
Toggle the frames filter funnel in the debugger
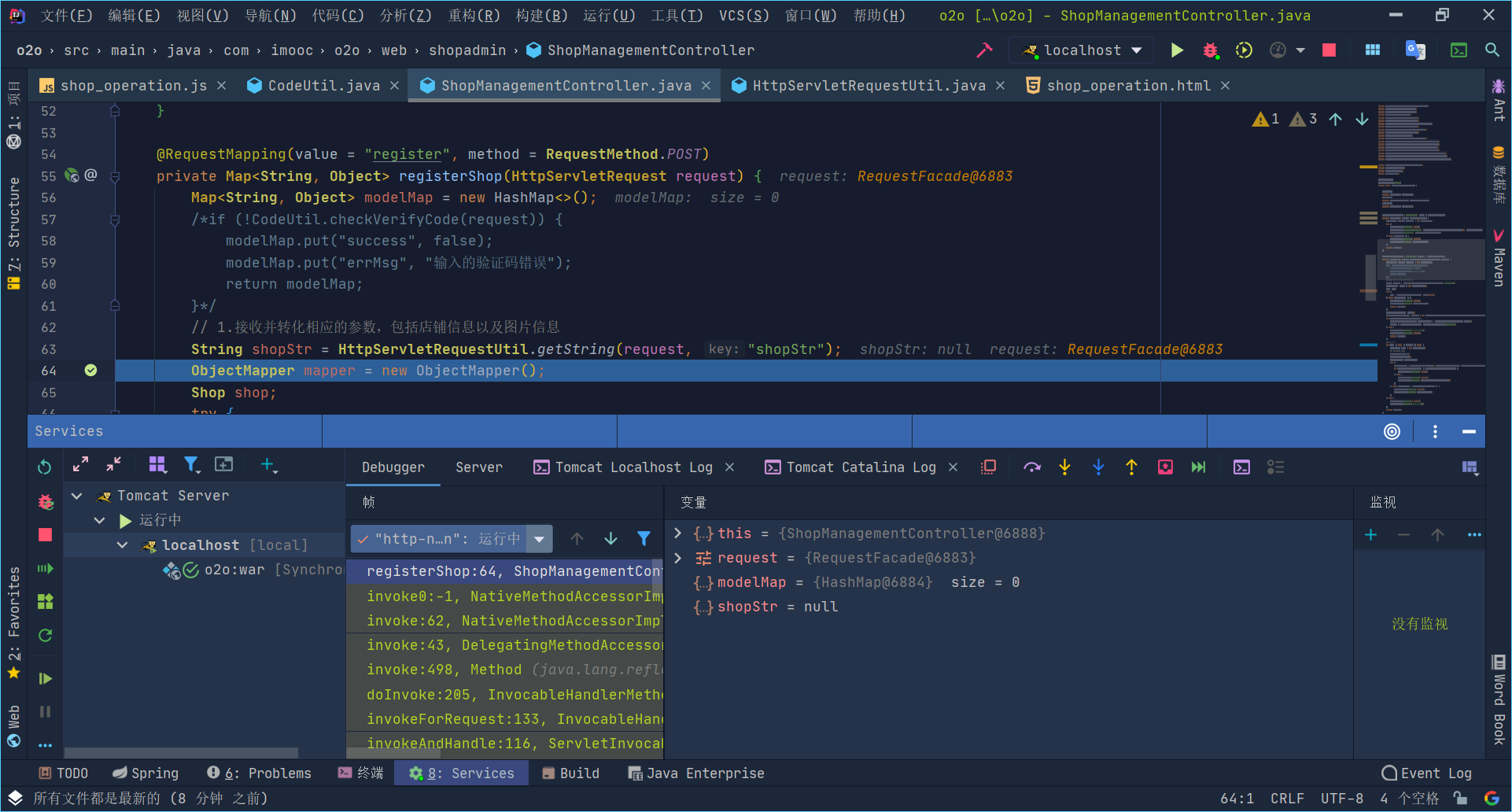coord(644,539)
